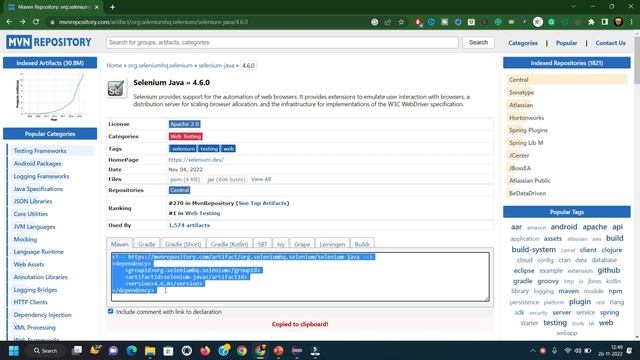This screenshot has width=640, height=360.
Task: Open Windows Start menu
Action: point(13,351)
